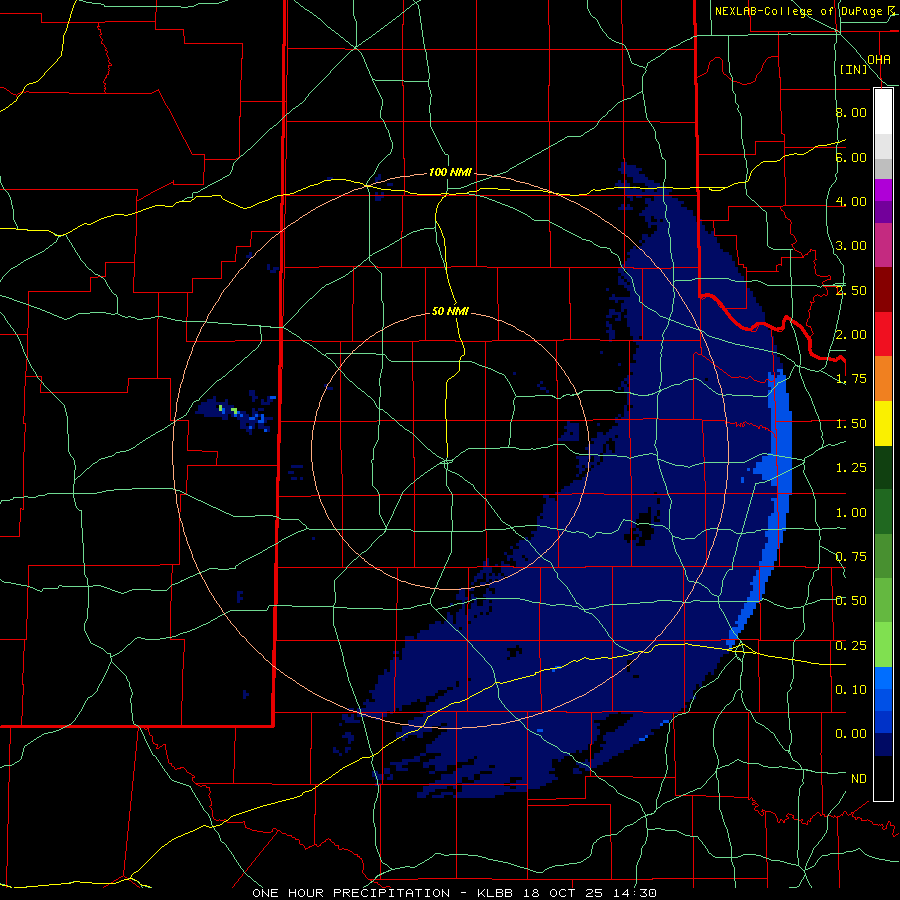
Task: Select the dark green legend swatch near 1.25
Action: click(883, 467)
